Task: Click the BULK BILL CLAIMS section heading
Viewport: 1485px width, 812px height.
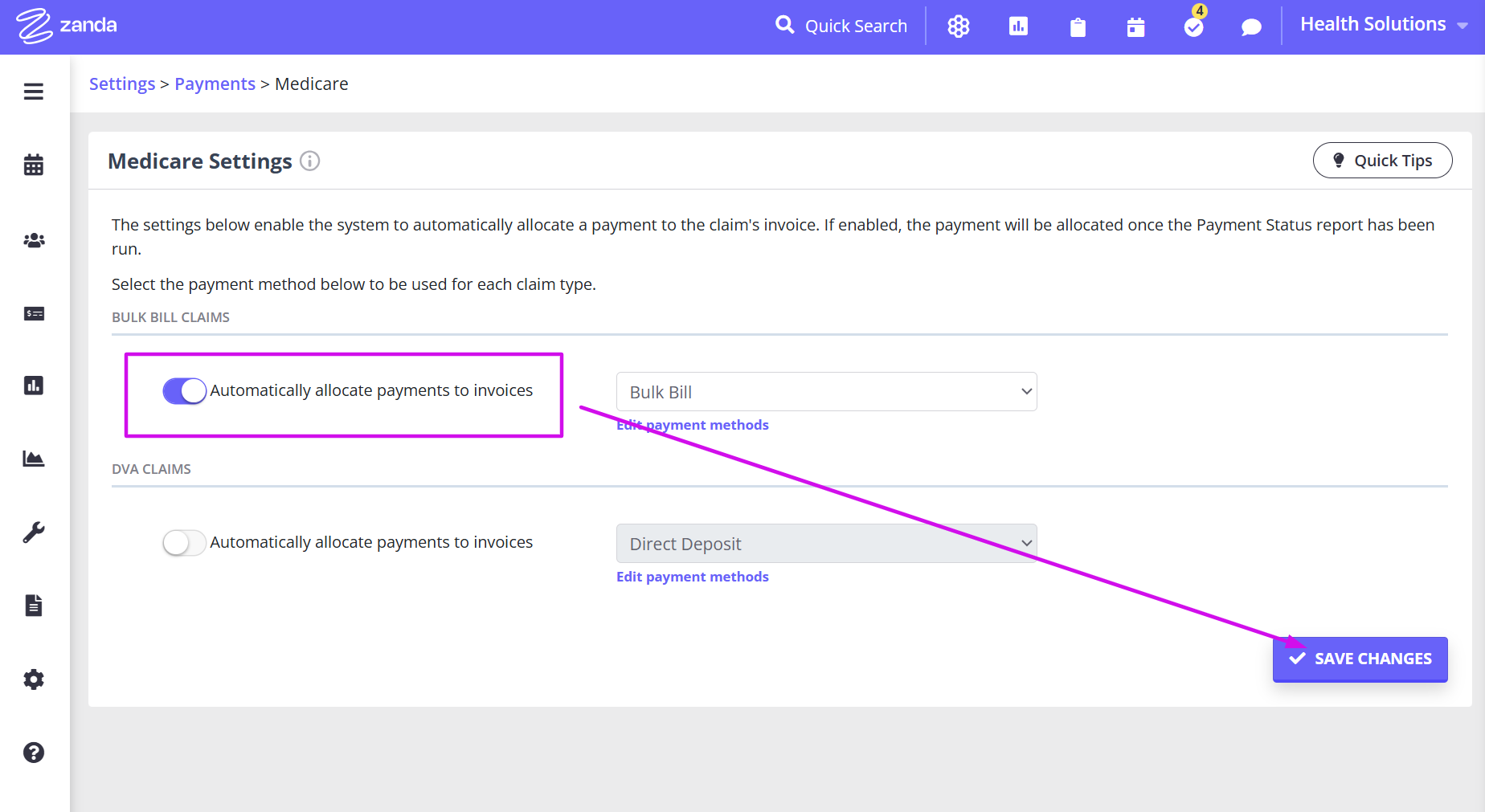Action: 170,317
